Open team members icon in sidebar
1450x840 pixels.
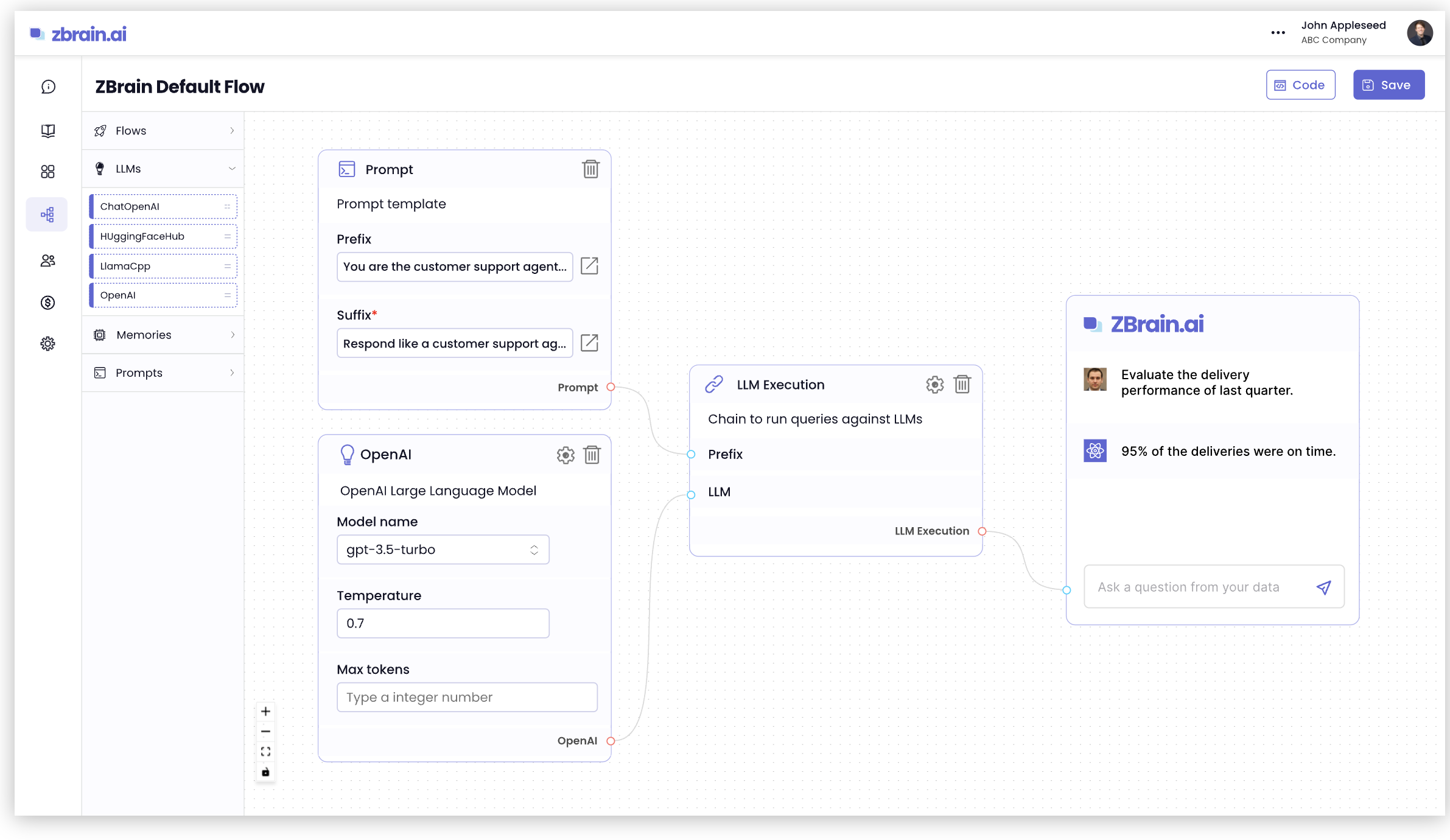pyautogui.click(x=47, y=261)
